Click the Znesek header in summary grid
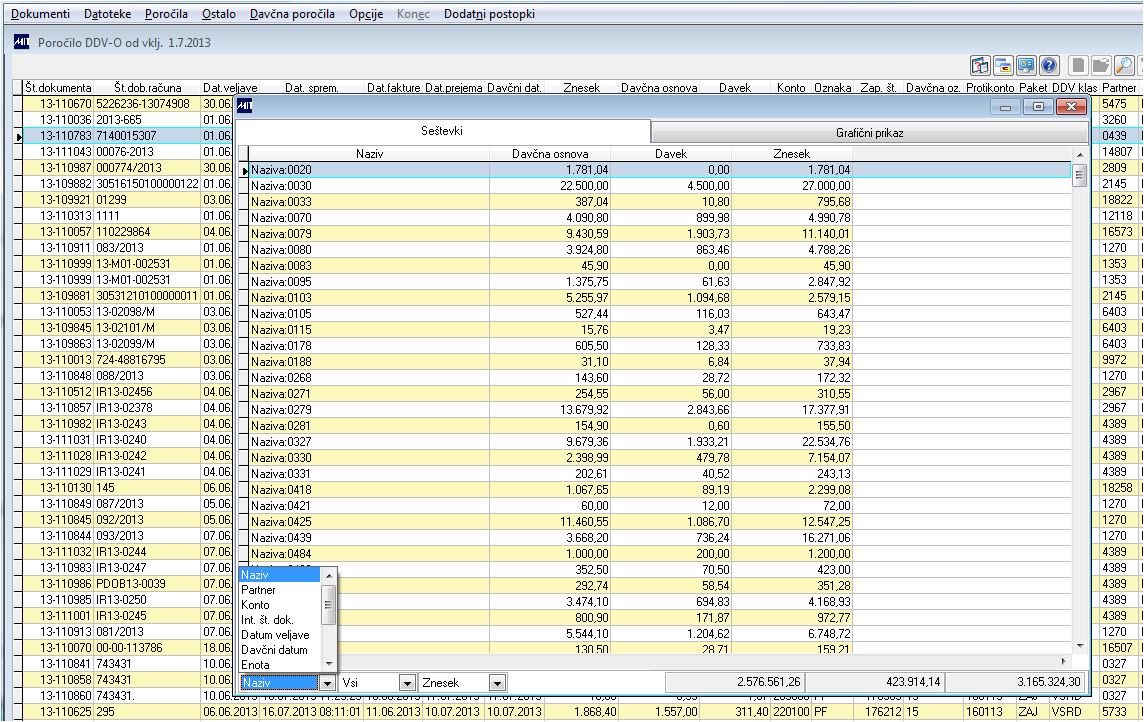 click(792, 154)
